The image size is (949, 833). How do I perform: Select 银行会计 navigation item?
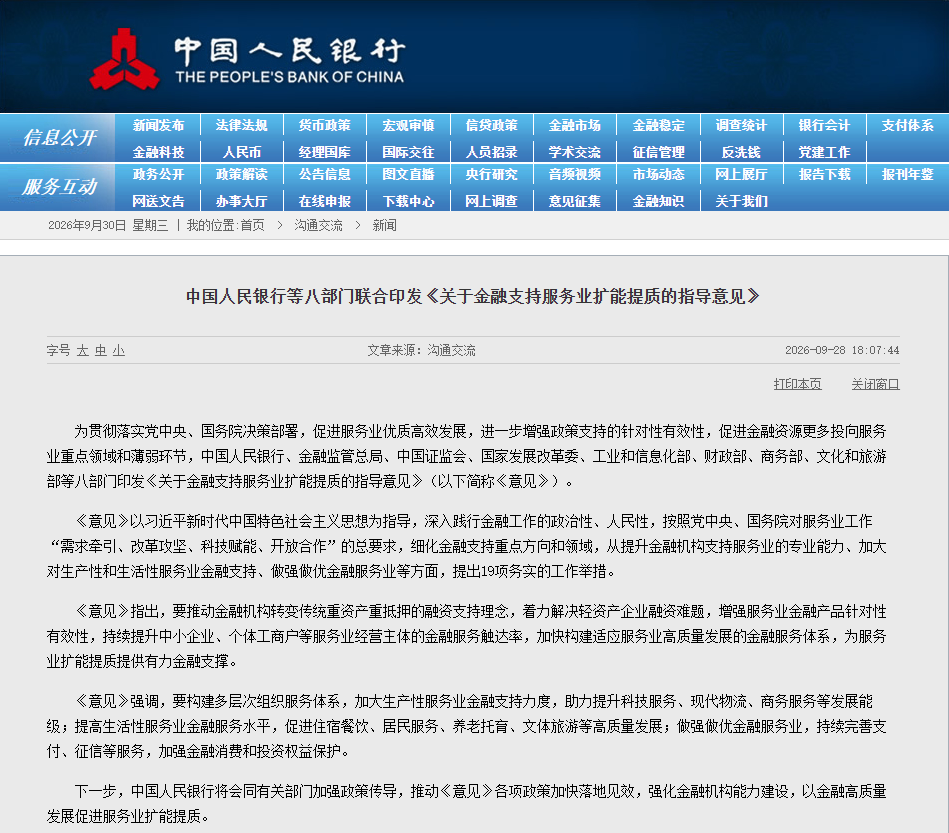click(x=824, y=125)
